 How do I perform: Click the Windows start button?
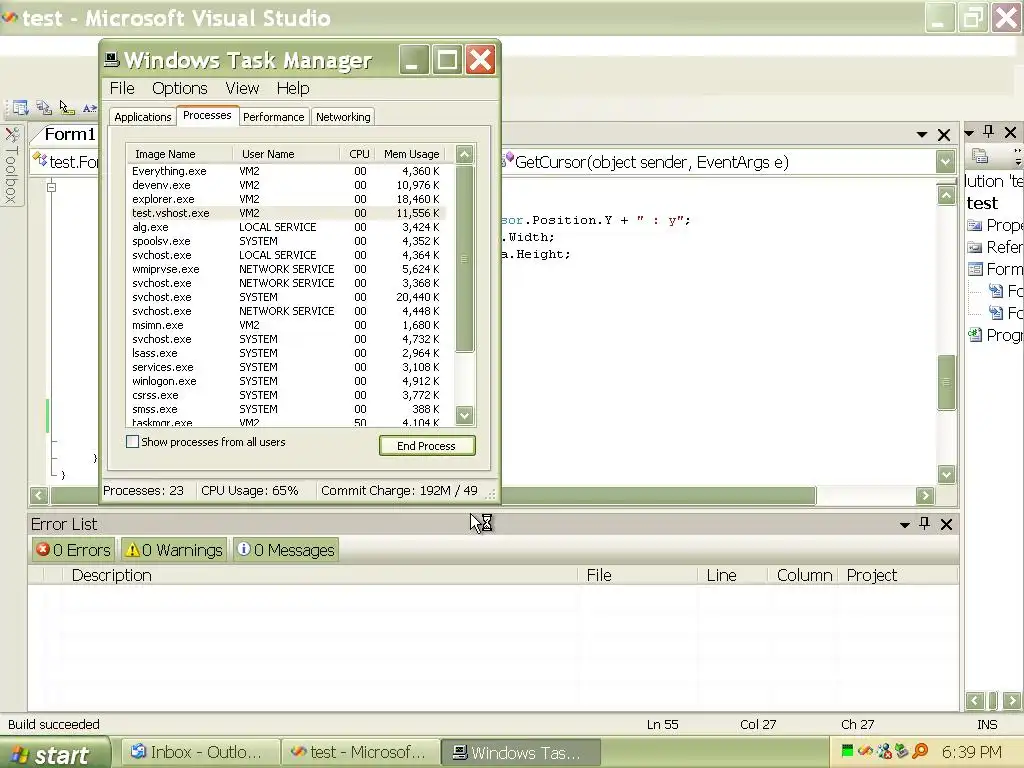pyautogui.click(x=55, y=754)
